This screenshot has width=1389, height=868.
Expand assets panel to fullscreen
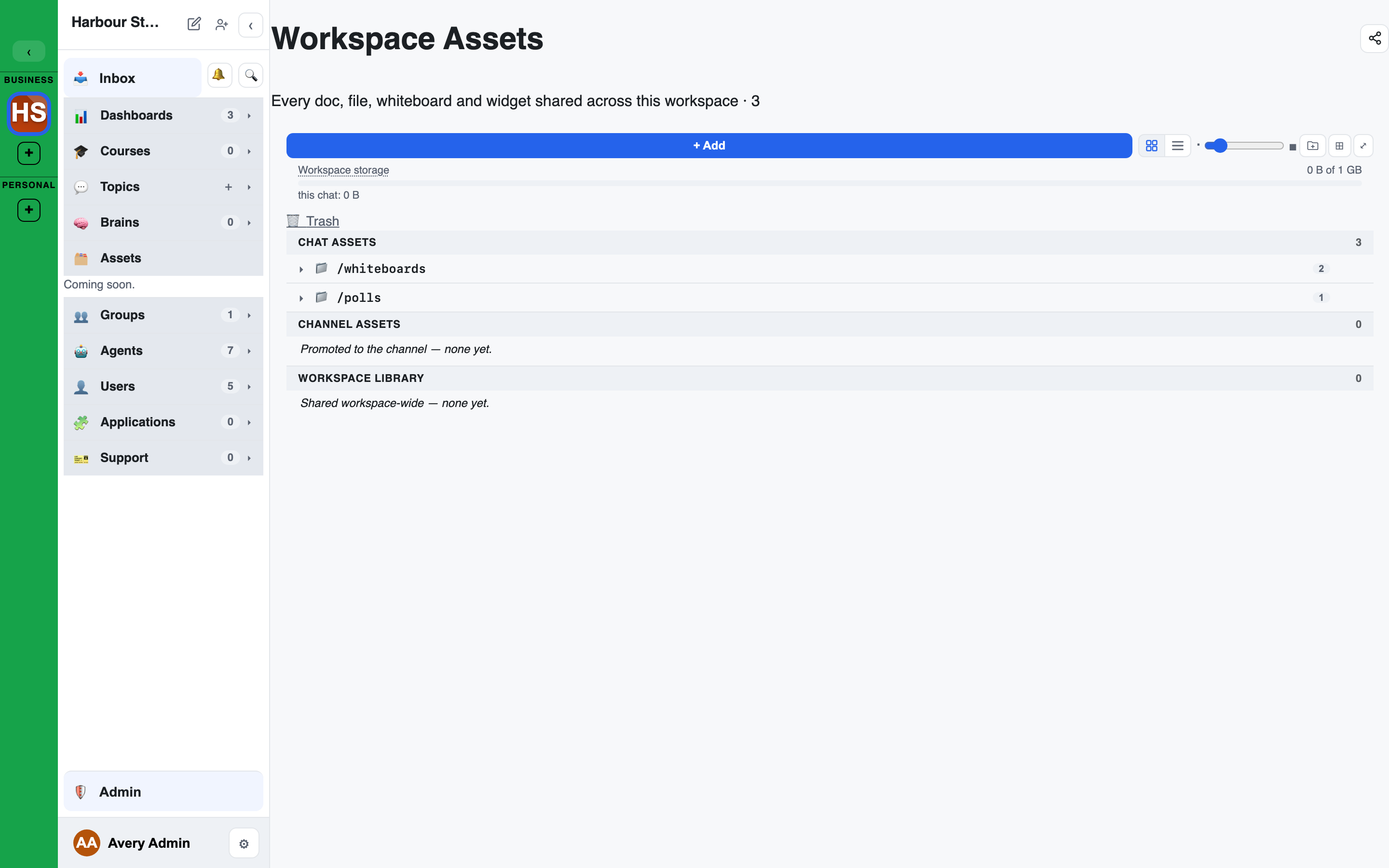point(1363,146)
